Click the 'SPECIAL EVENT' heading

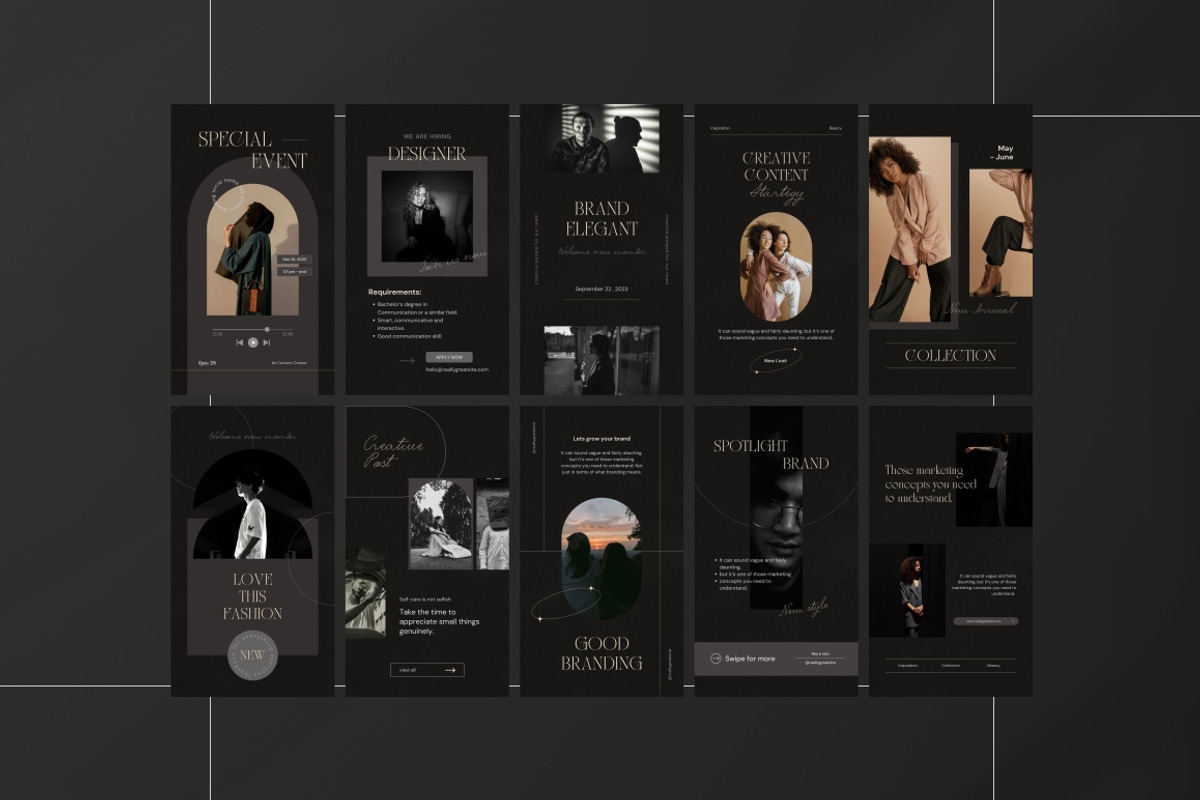pyautogui.click(x=252, y=150)
